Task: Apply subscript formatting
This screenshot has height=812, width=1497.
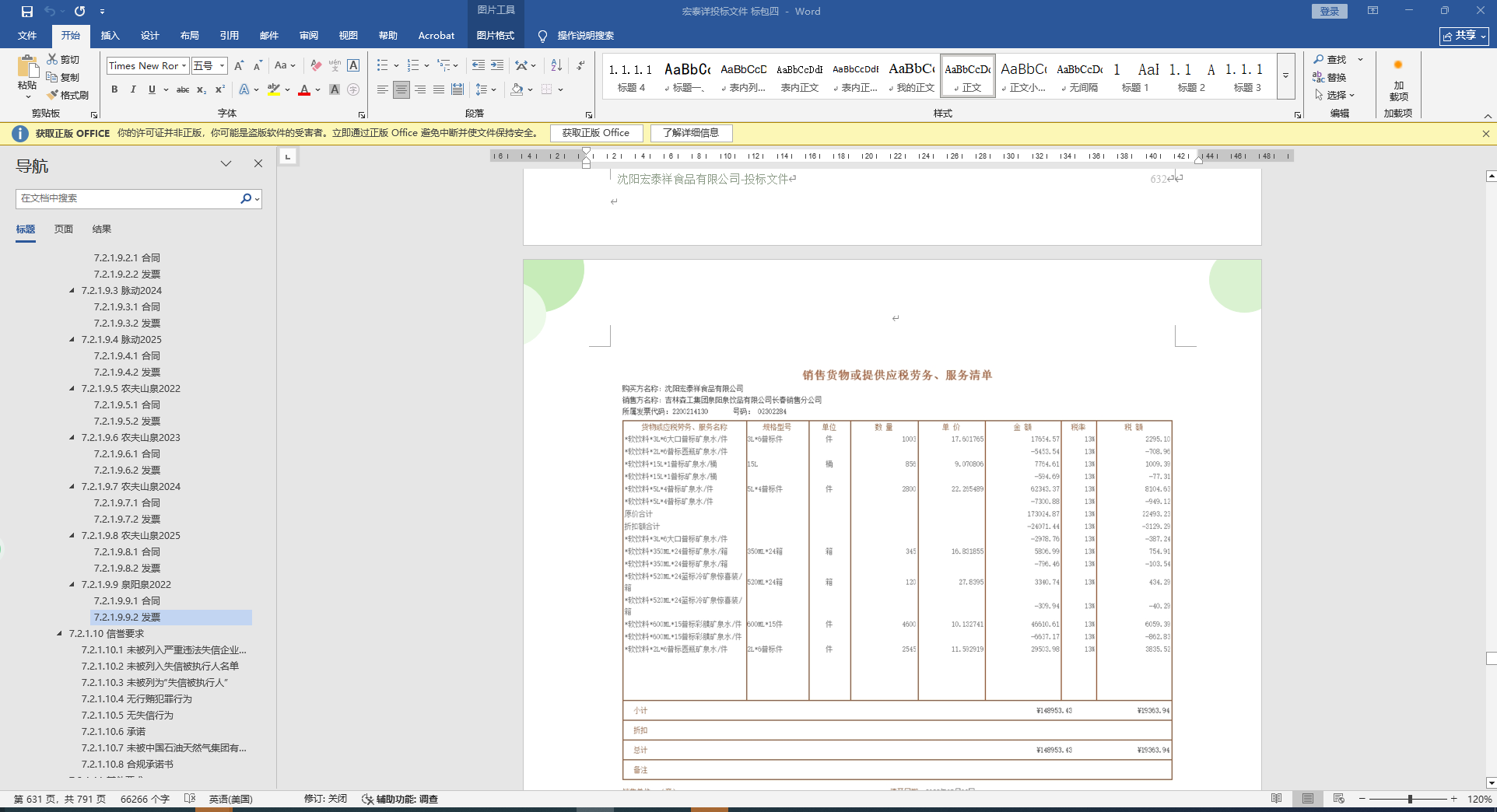Action: (202, 90)
